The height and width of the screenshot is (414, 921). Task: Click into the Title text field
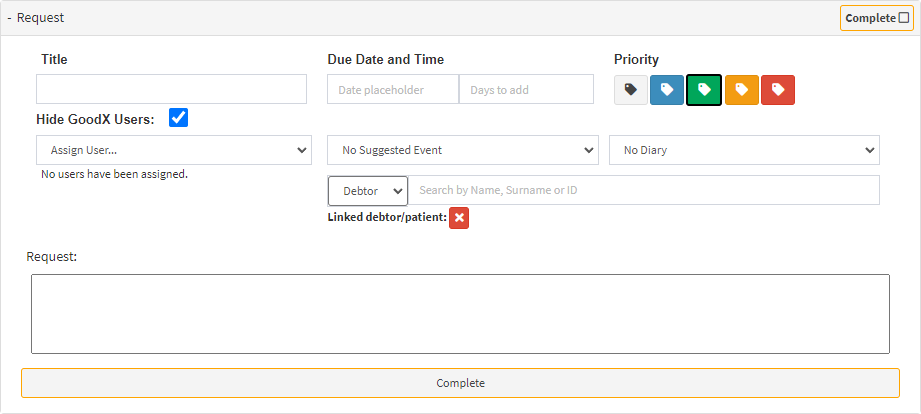[171, 89]
